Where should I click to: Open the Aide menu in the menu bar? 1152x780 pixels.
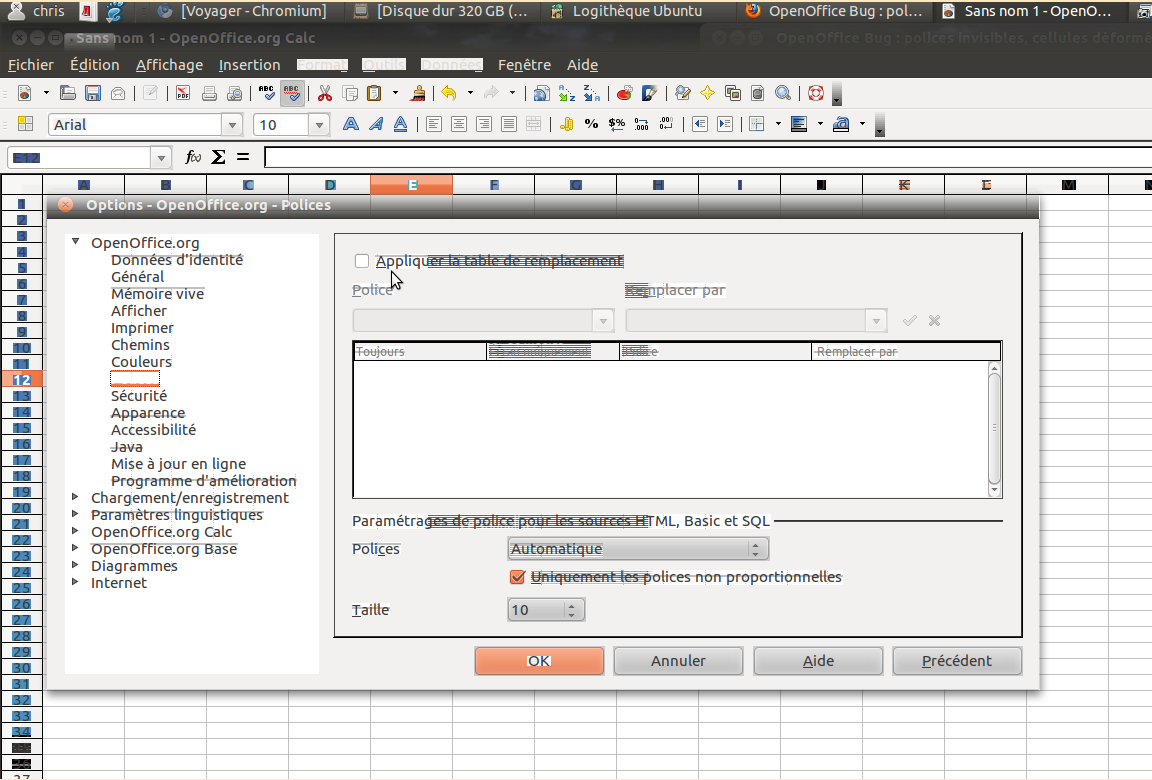[582, 65]
